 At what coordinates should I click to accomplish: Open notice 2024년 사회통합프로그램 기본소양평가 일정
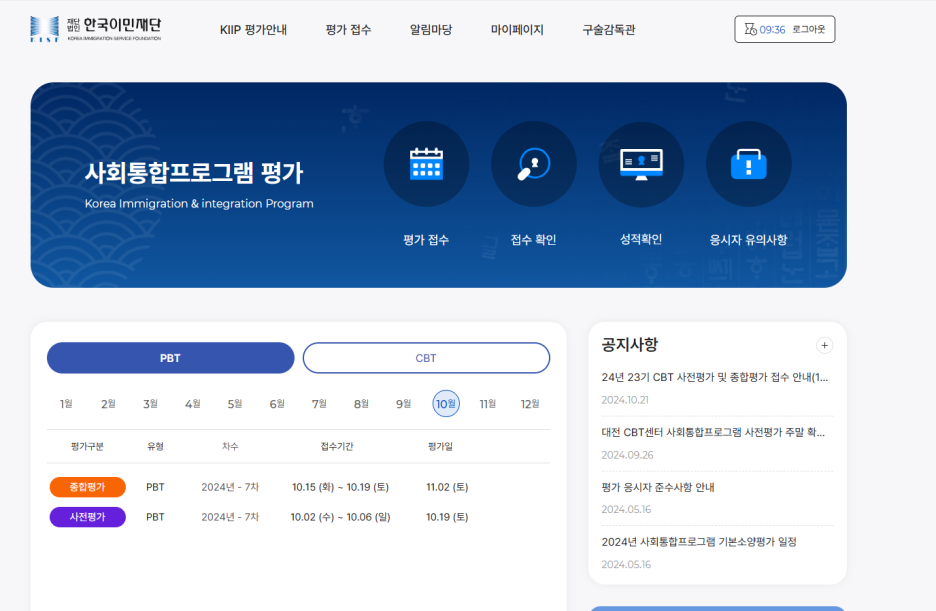click(699, 542)
